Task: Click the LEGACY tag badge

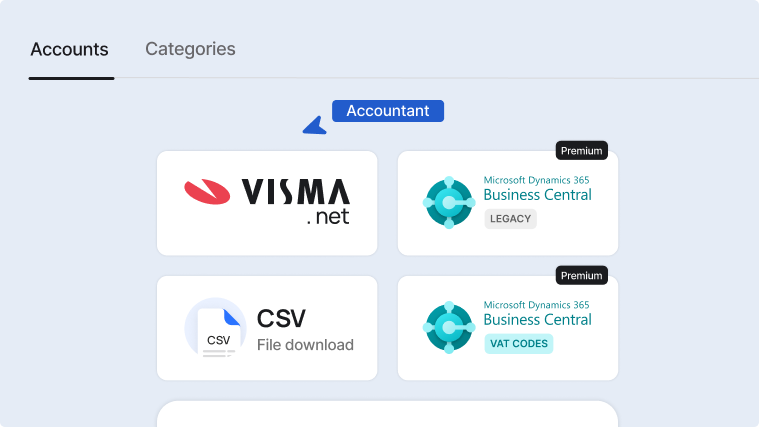Action: [511, 219]
